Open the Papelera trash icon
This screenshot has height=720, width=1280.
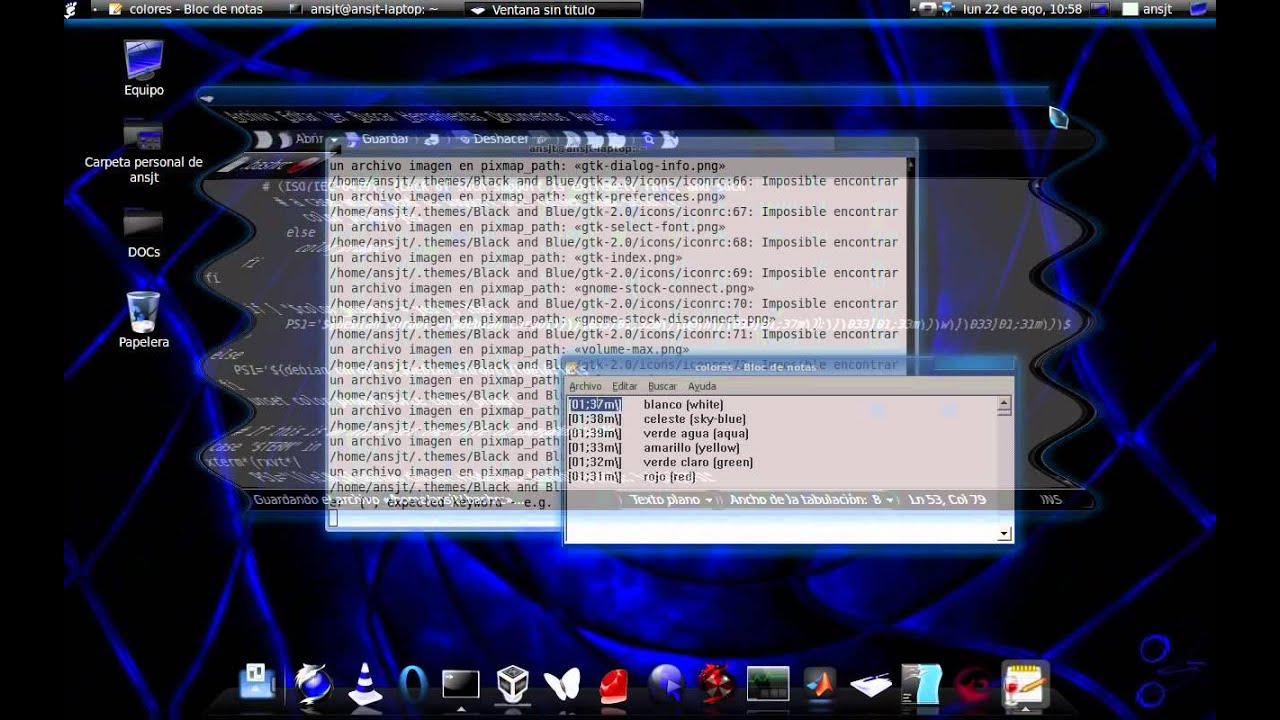[144, 320]
